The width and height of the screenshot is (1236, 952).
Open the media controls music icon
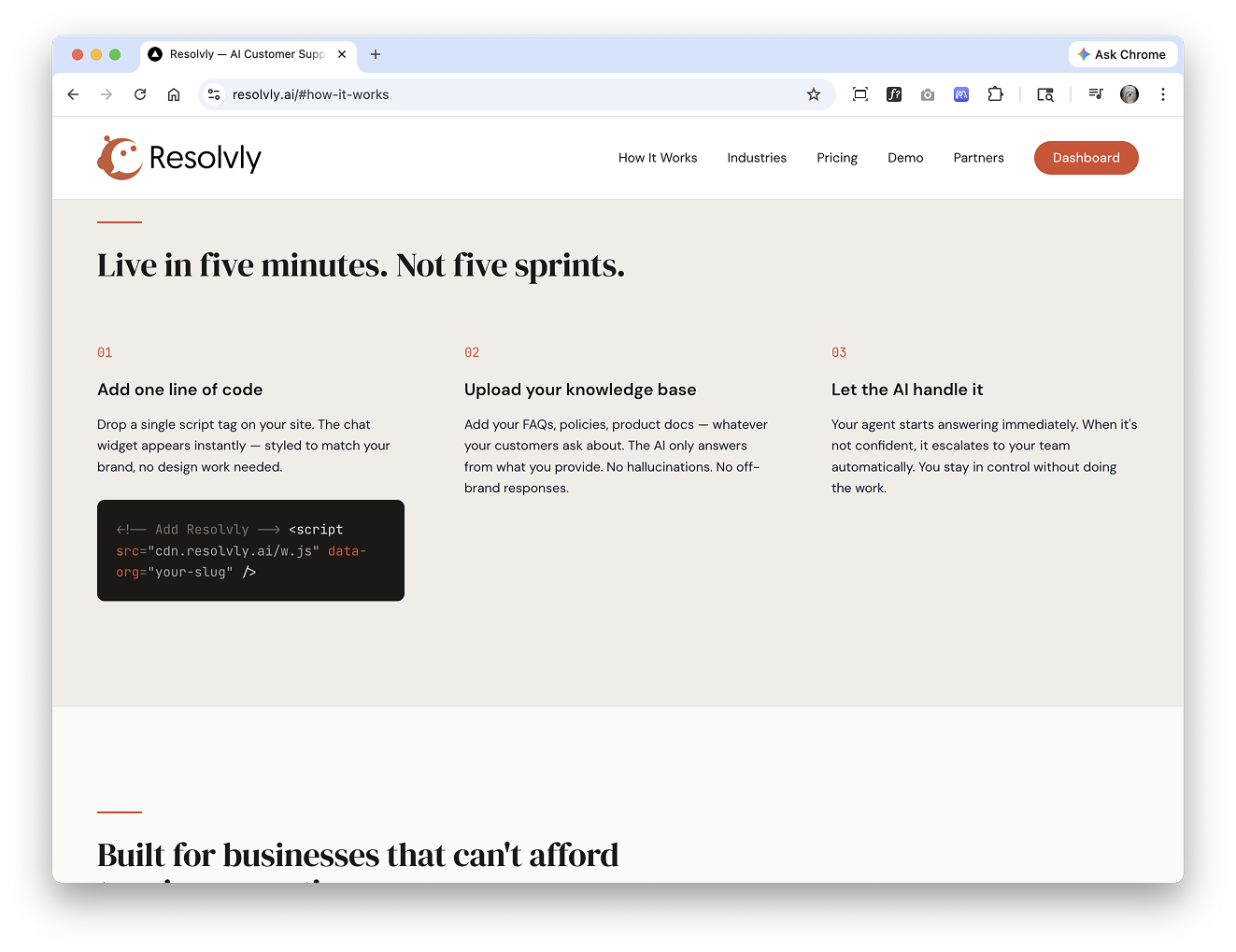(x=1095, y=94)
